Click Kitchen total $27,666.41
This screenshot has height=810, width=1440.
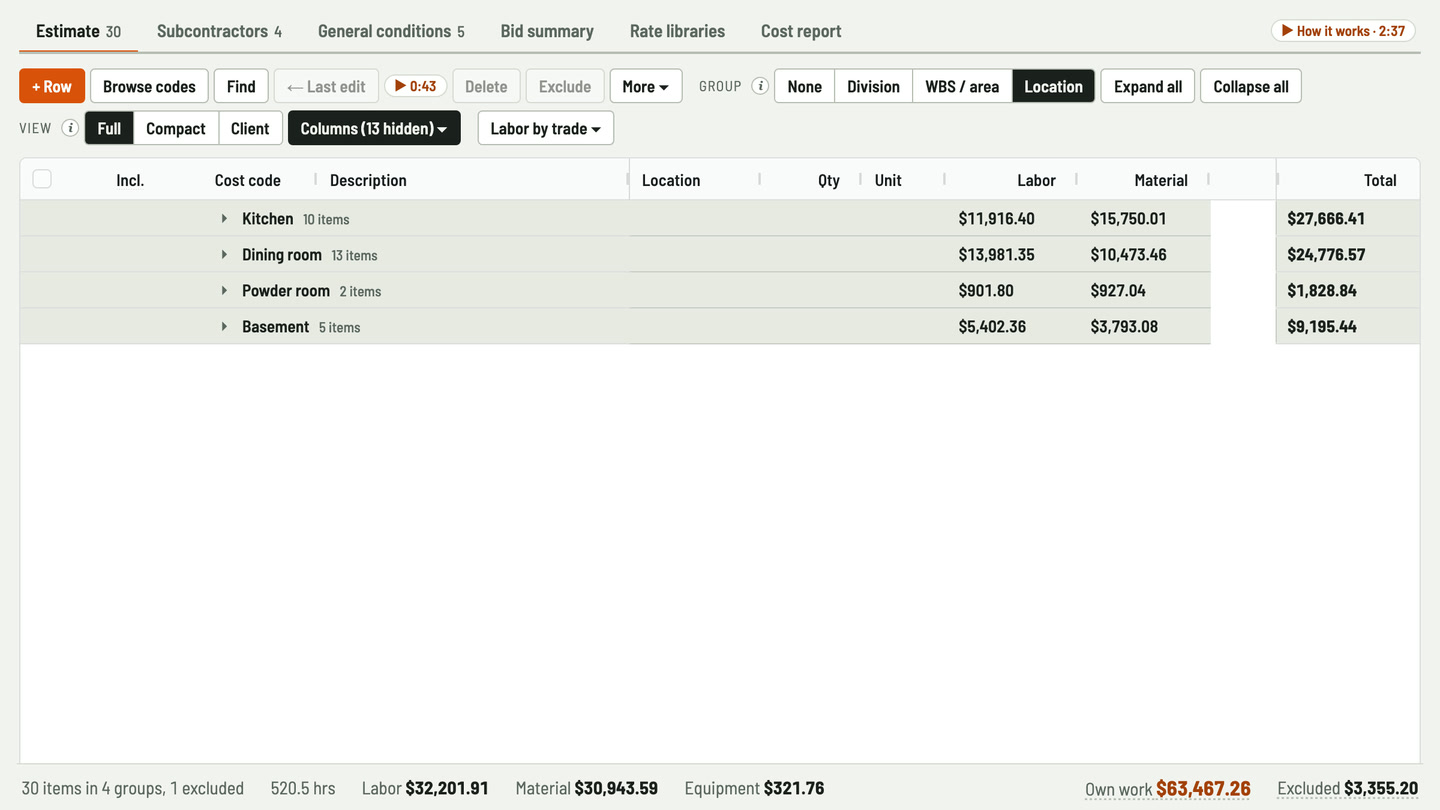coord(1326,218)
